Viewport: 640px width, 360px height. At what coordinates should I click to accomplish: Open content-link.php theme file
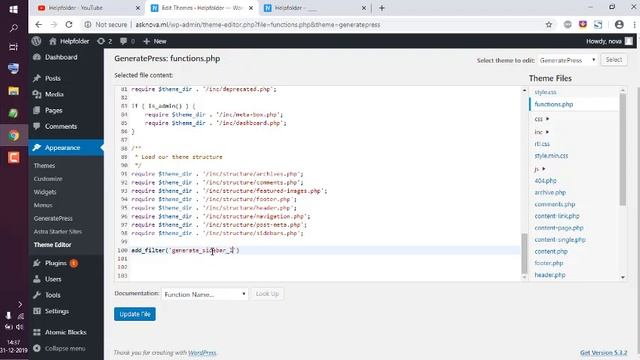[557, 216]
